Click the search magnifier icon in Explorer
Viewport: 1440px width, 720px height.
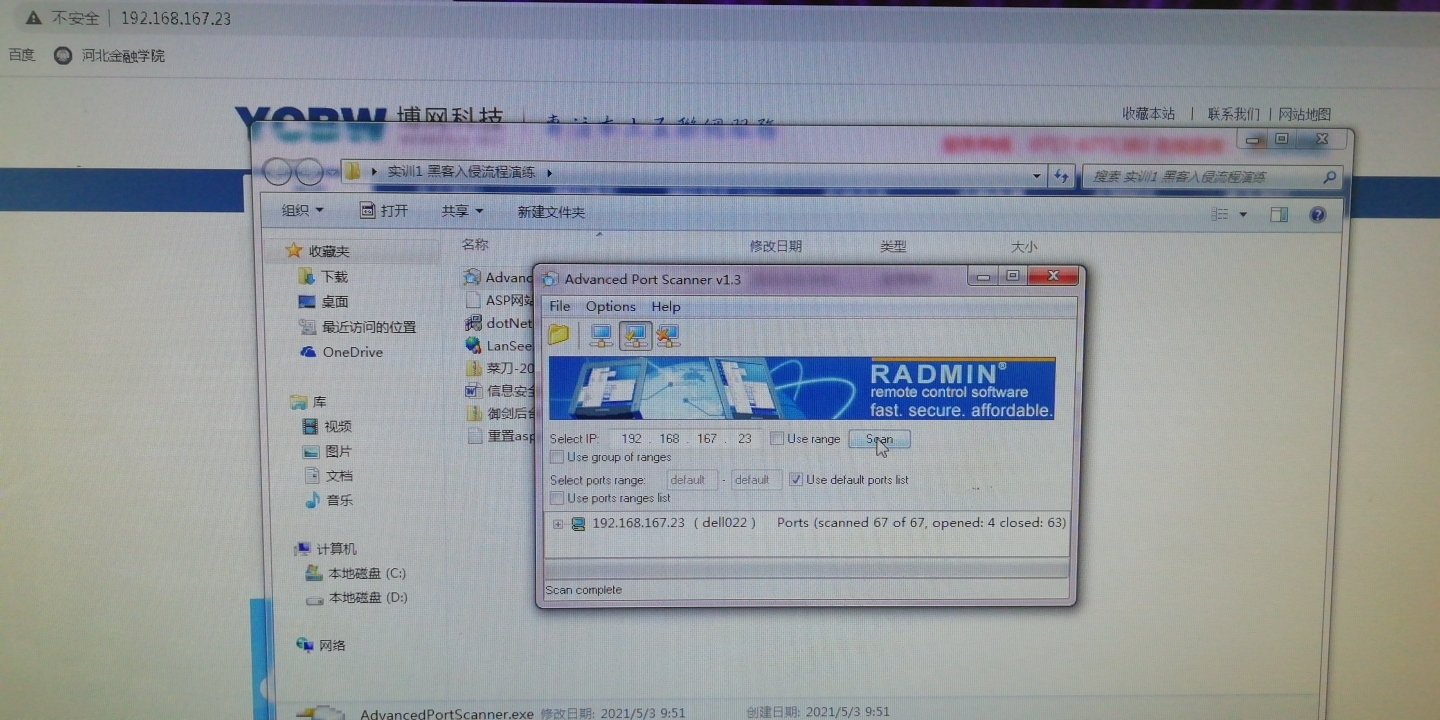click(1329, 177)
